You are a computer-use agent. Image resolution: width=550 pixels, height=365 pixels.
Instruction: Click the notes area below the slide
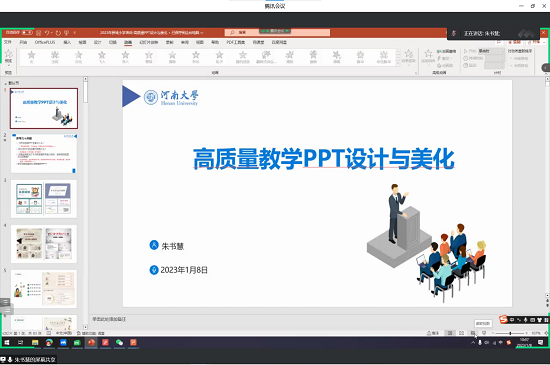pos(281,319)
